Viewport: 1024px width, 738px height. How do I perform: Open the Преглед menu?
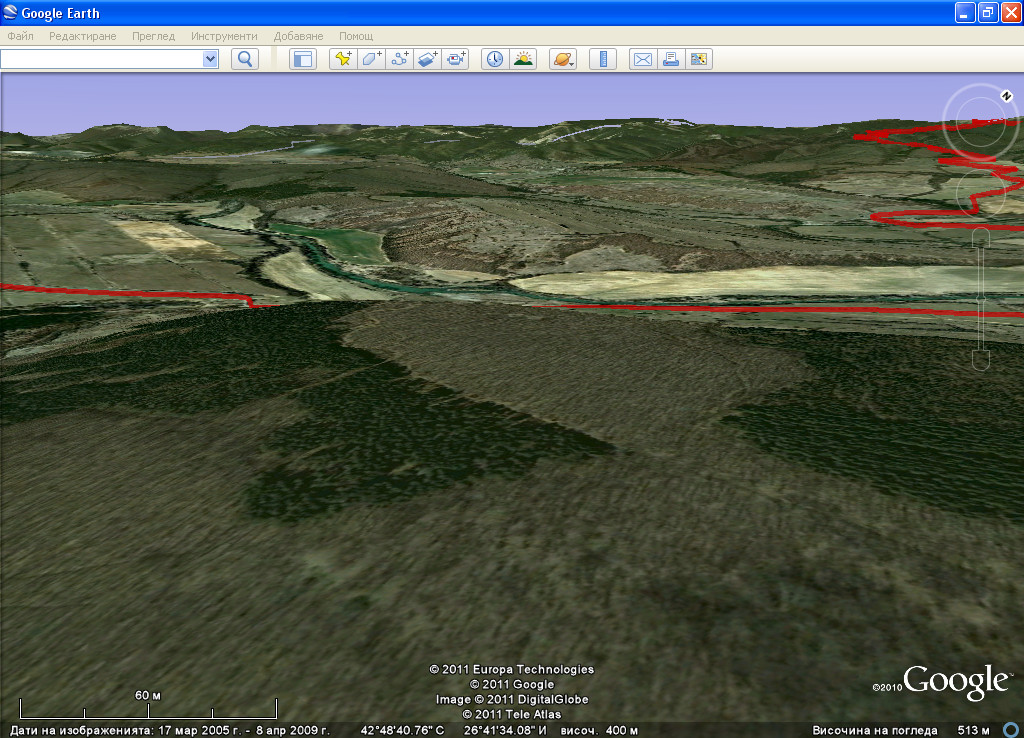pos(153,36)
